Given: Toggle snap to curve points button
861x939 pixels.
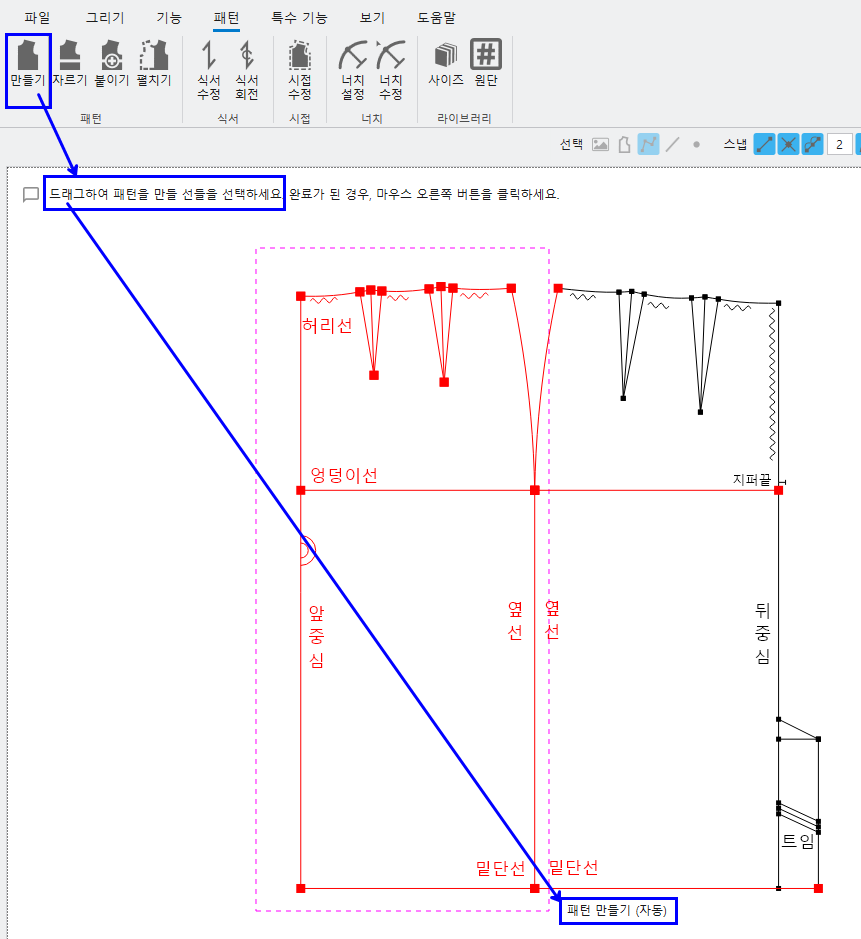Looking at the screenshot, I should pos(813,144).
